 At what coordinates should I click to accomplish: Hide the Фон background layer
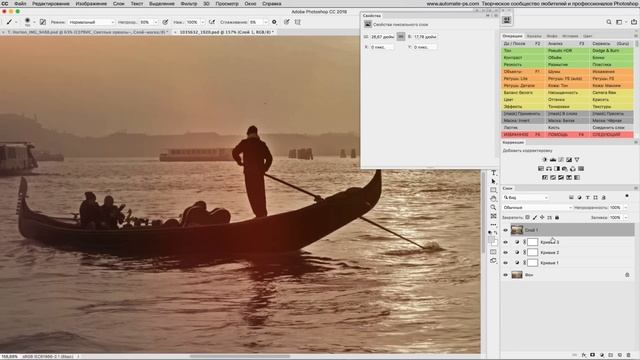pos(505,275)
